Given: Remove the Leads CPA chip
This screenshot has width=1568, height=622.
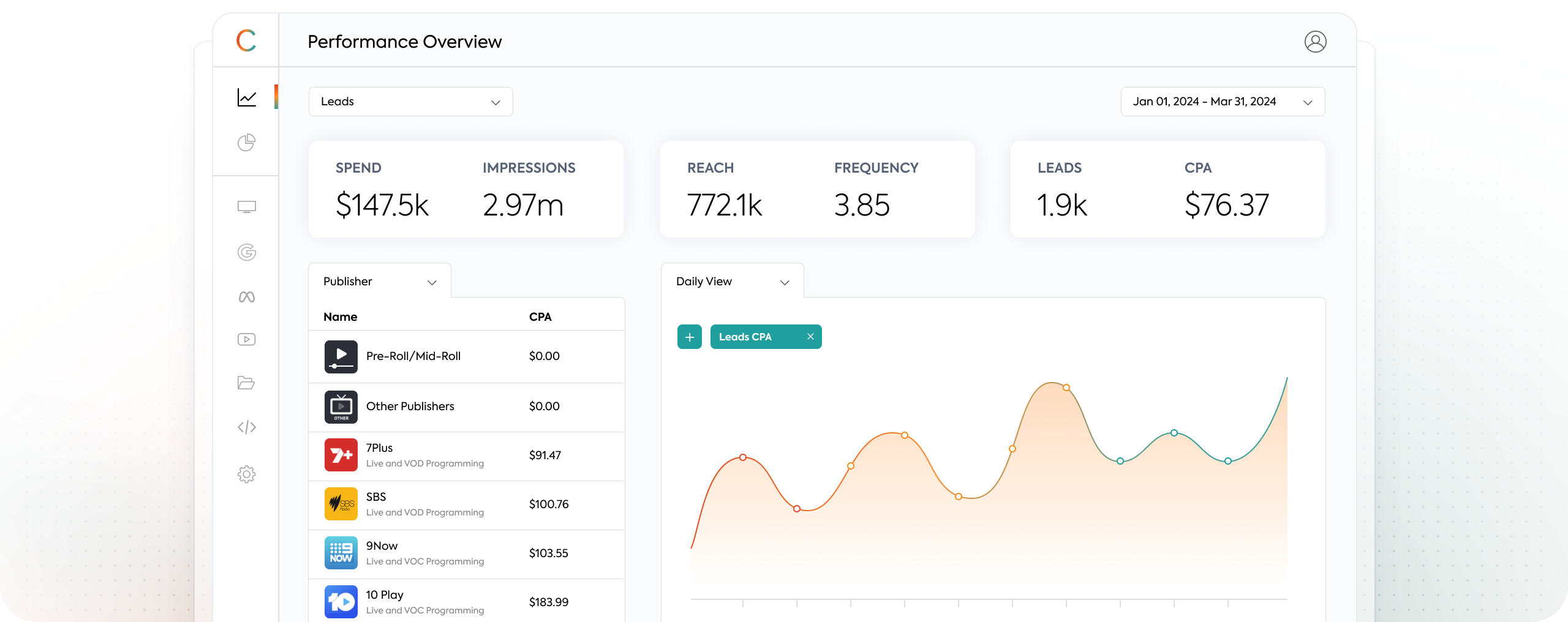Looking at the screenshot, I should click(x=810, y=337).
